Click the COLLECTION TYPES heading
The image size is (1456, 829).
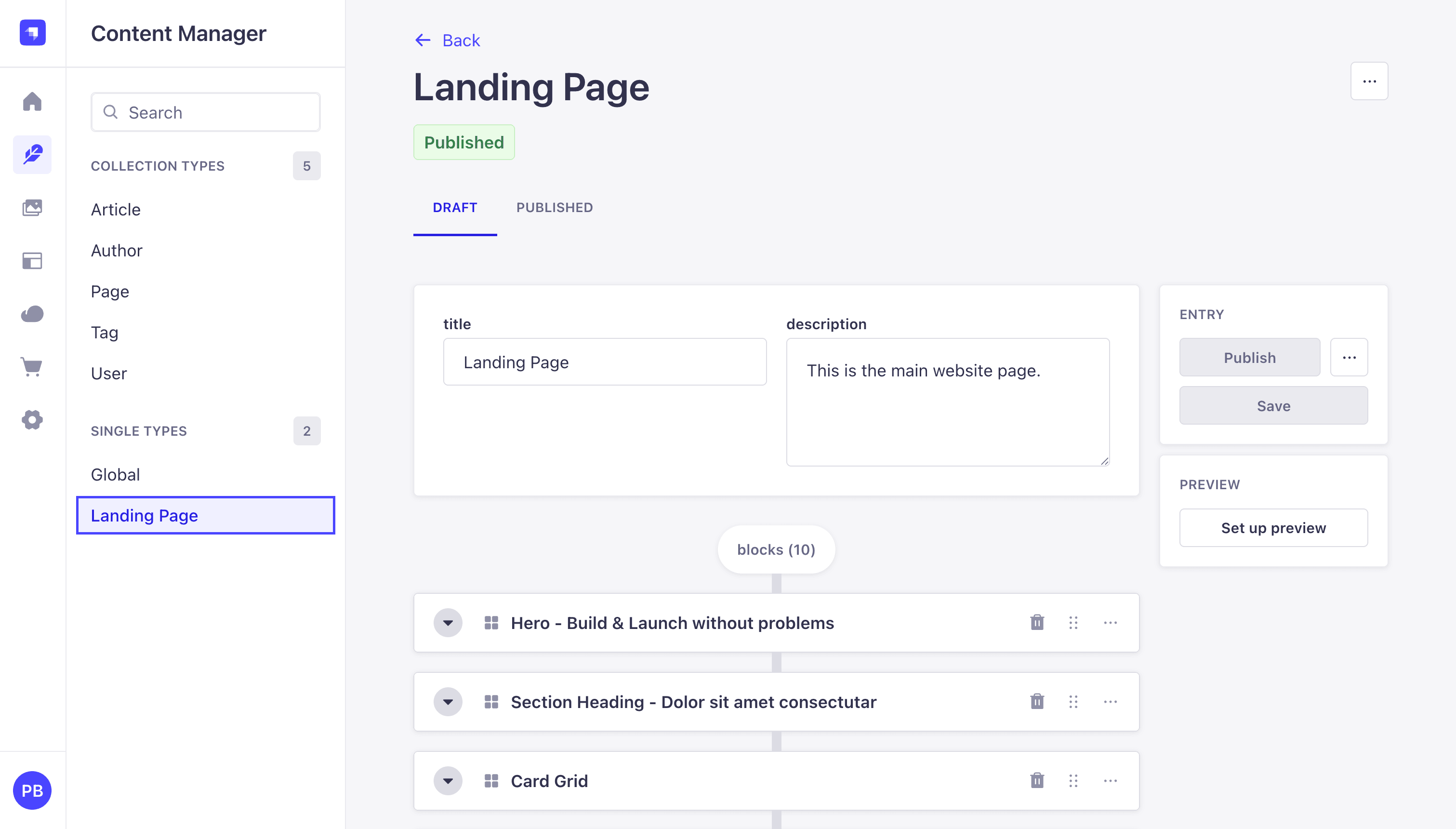point(158,166)
